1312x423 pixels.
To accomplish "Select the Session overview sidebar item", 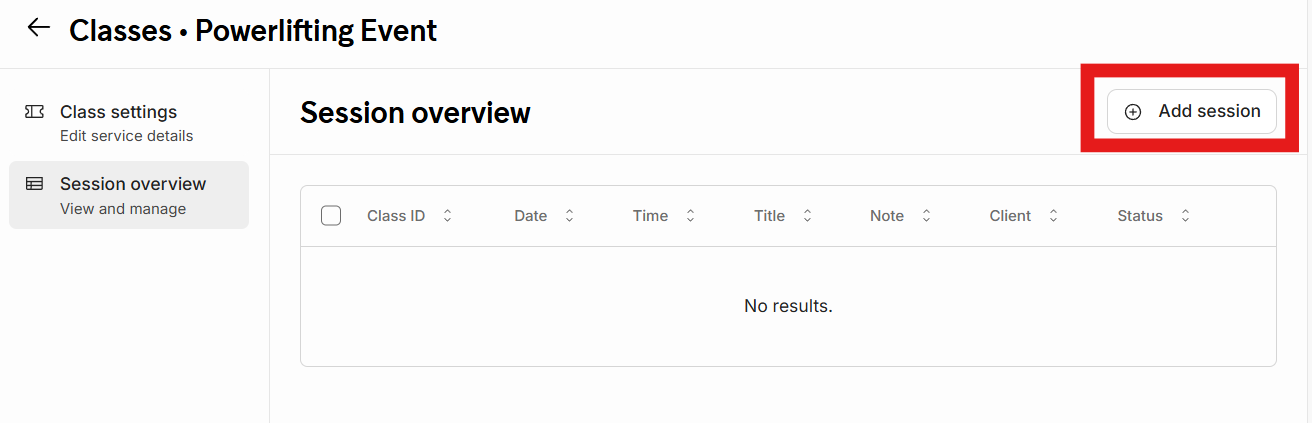I will pyautogui.click(x=129, y=195).
